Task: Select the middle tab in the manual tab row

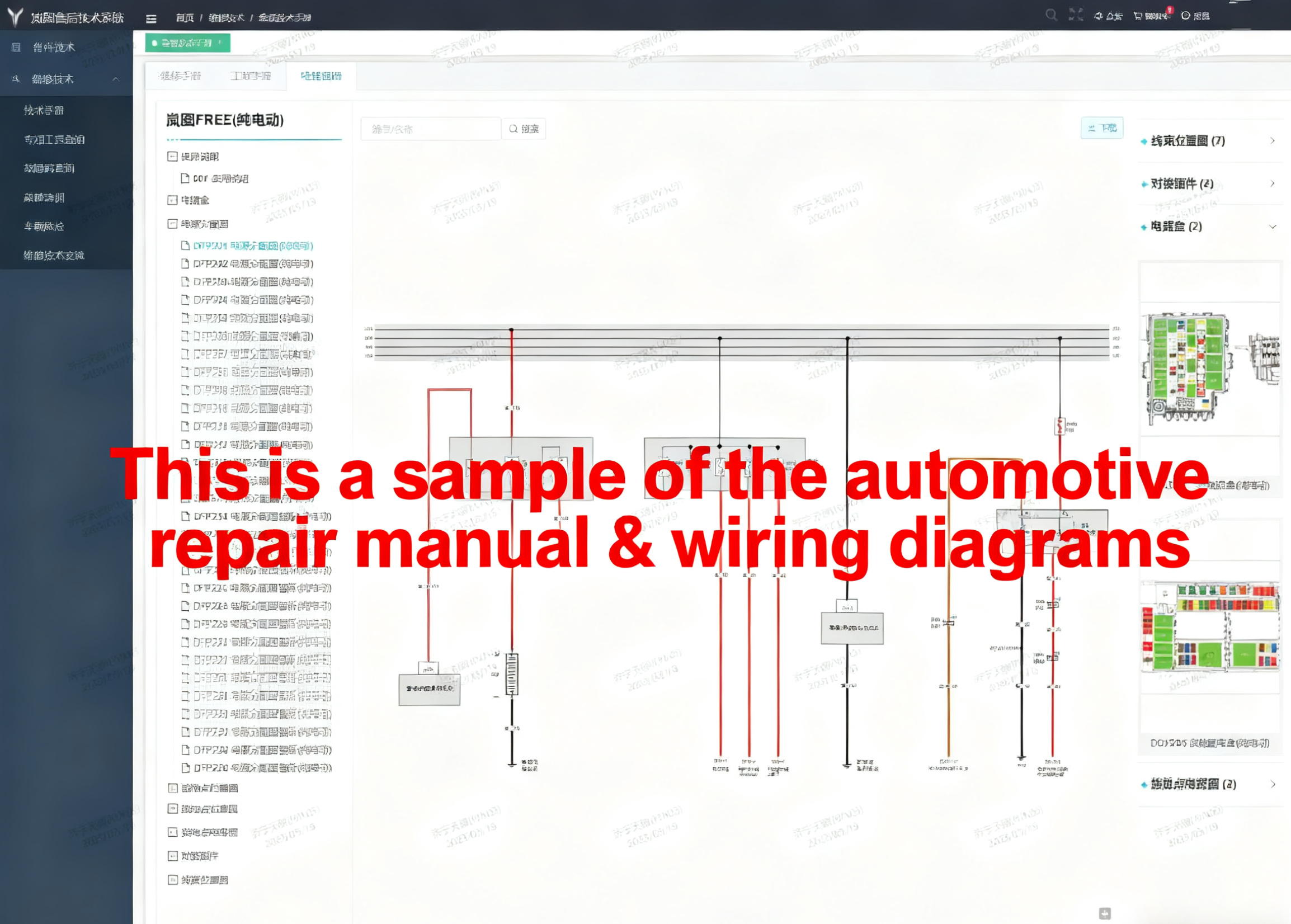Action: [x=251, y=76]
